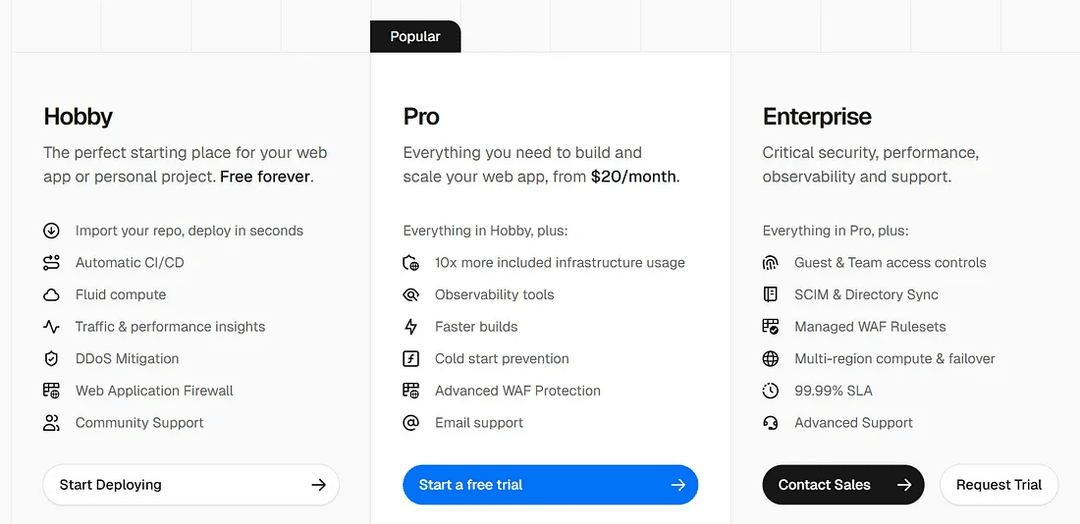Click the DDoS Mitigation shield icon
The width and height of the screenshot is (1080, 524).
point(51,359)
